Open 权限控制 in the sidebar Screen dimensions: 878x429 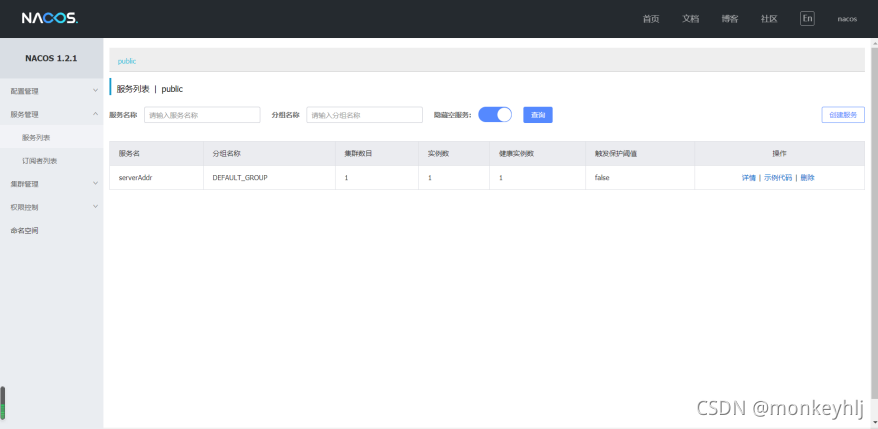pos(25,207)
